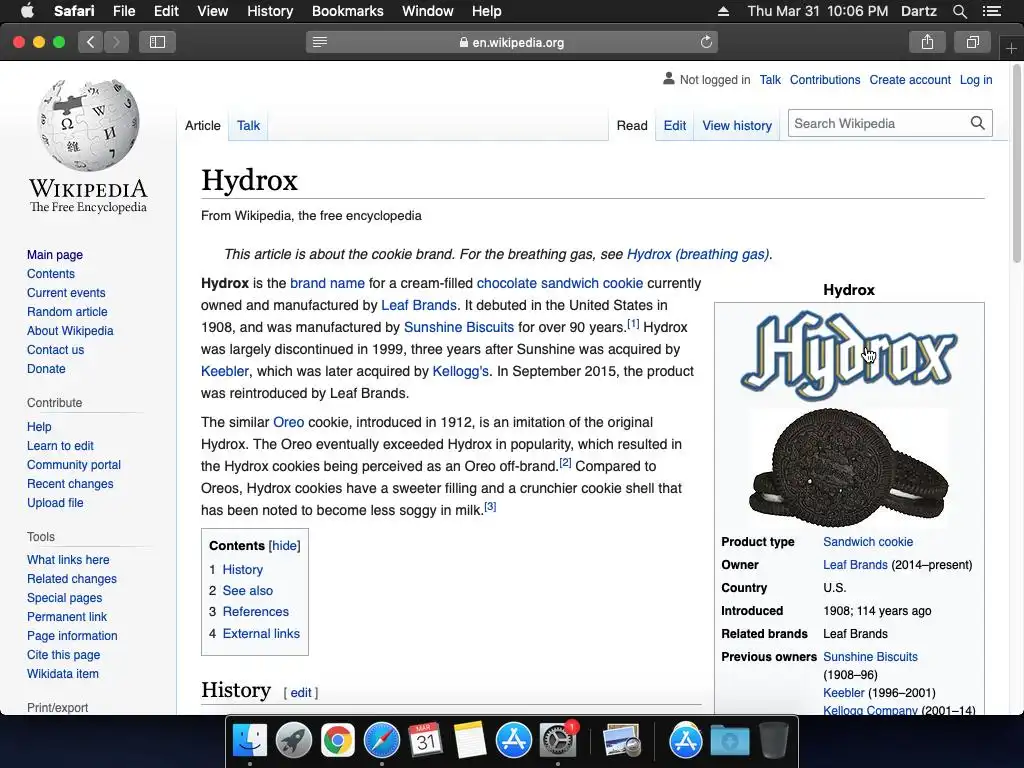Open the left App Store icon in Dock

pyautogui.click(x=513, y=741)
